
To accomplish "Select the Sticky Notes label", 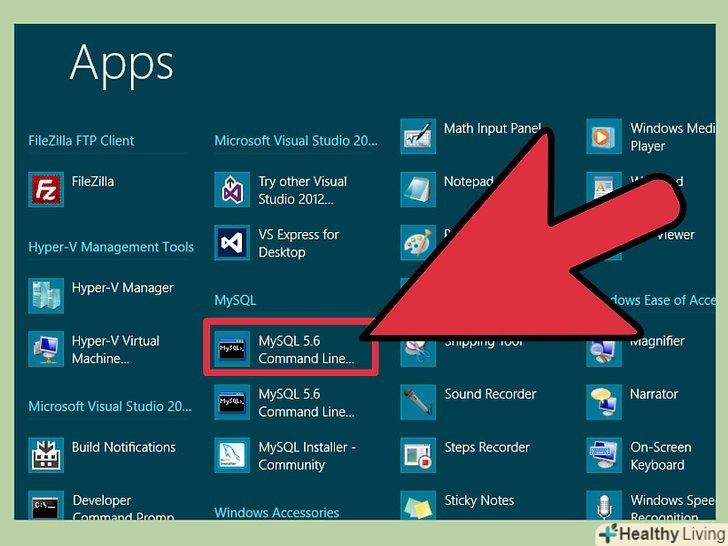I will coord(479,500).
